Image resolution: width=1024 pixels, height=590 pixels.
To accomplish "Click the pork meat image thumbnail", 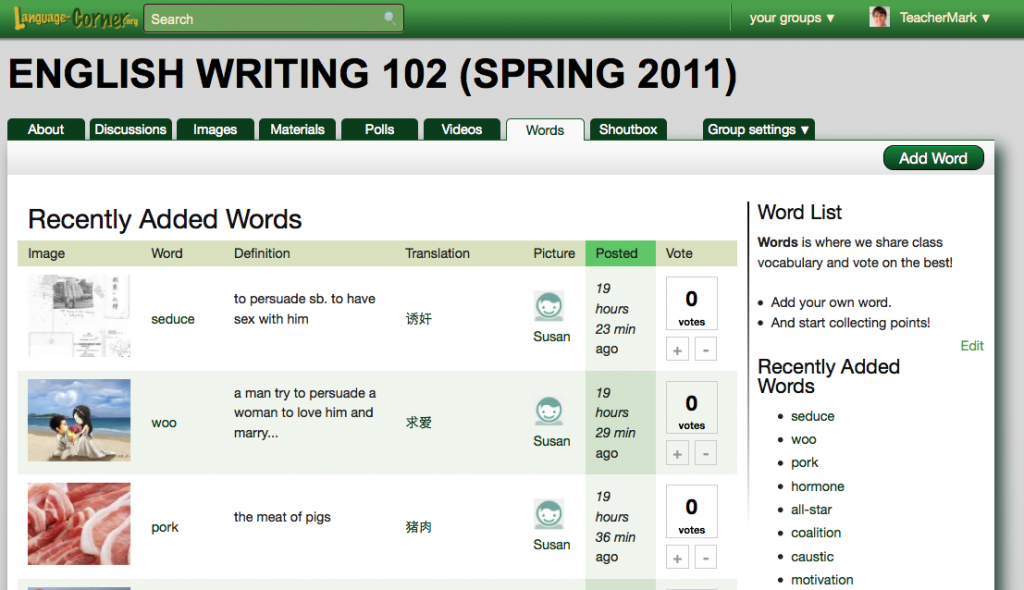I will pos(79,525).
